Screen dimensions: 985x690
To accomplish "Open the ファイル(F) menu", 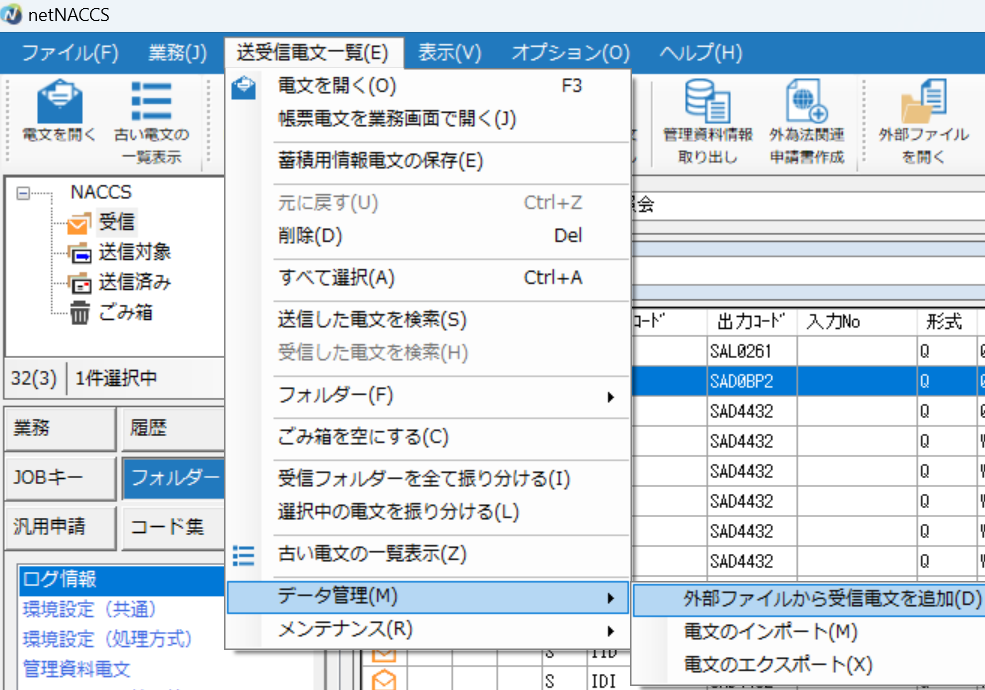I will point(70,52).
